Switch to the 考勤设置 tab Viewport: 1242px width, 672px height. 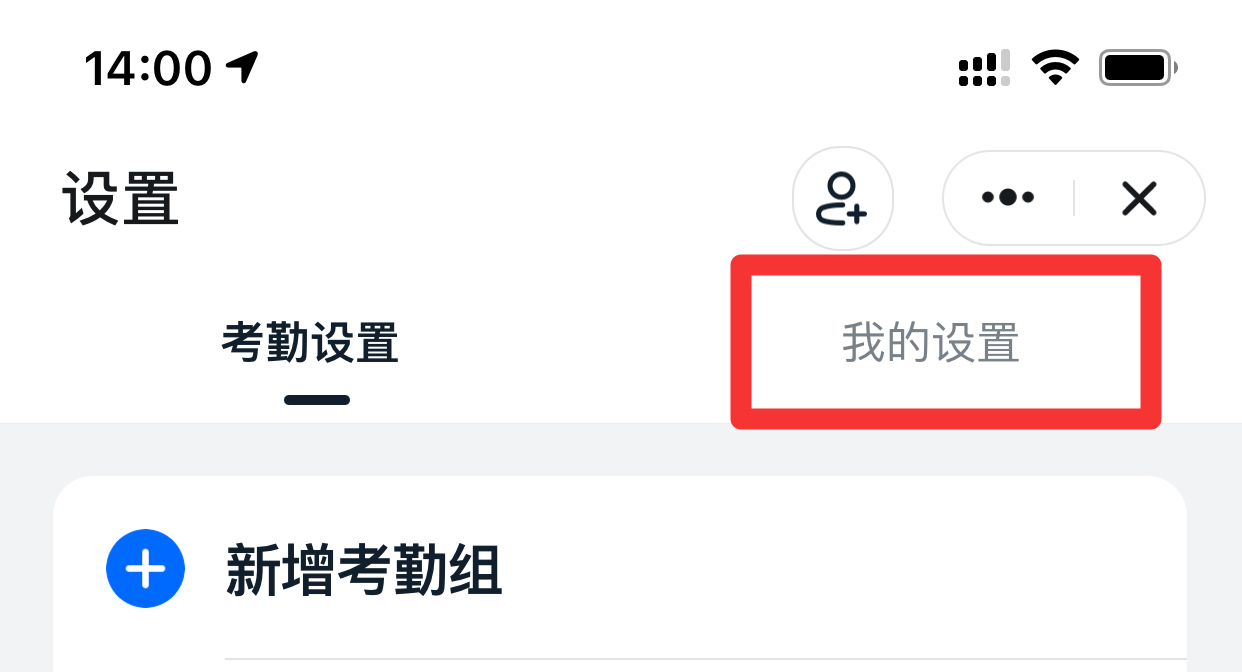310,343
